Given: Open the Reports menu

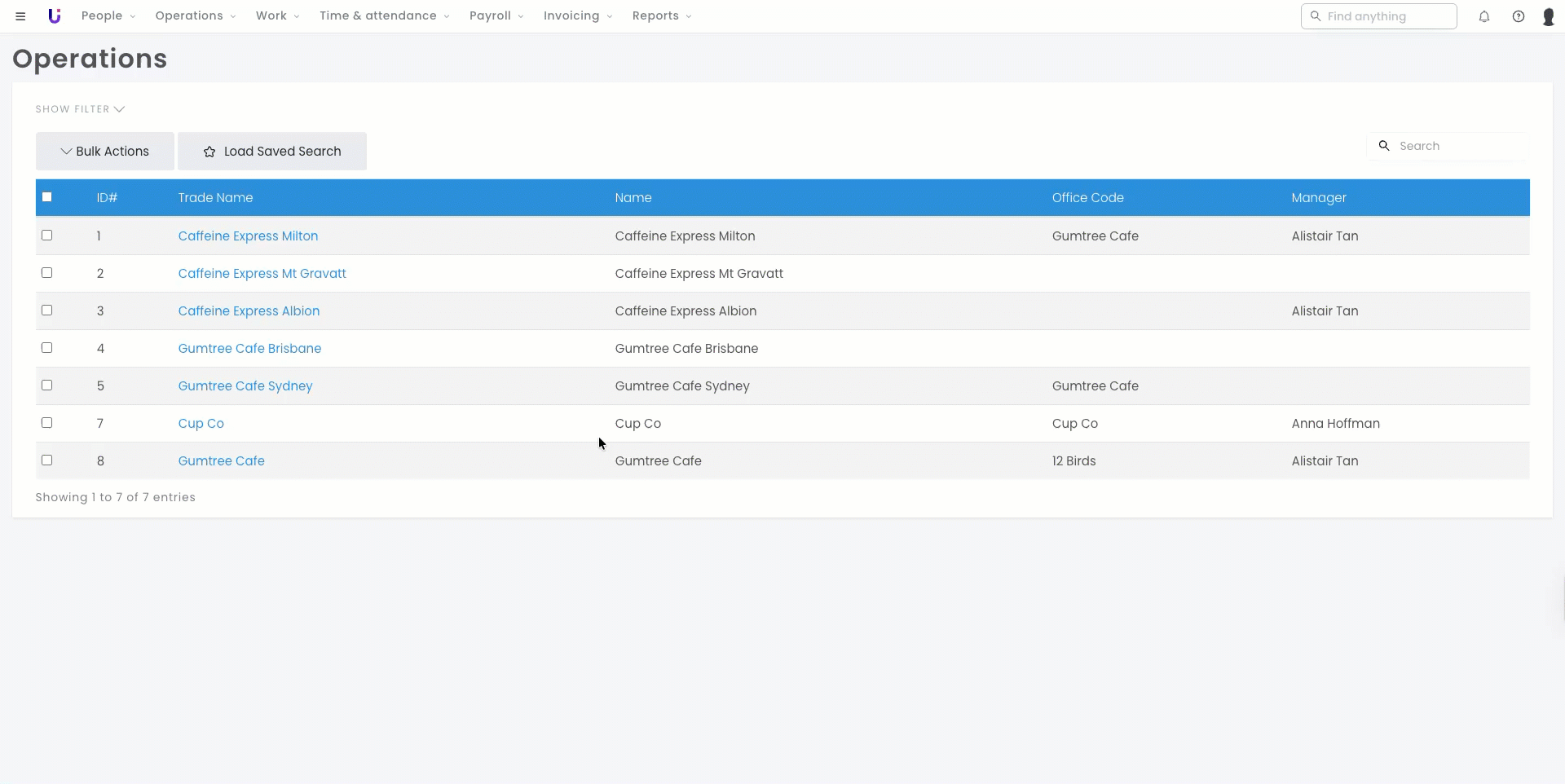Looking at the screenshot, I should pyautogui.click(x=662, y=16).
